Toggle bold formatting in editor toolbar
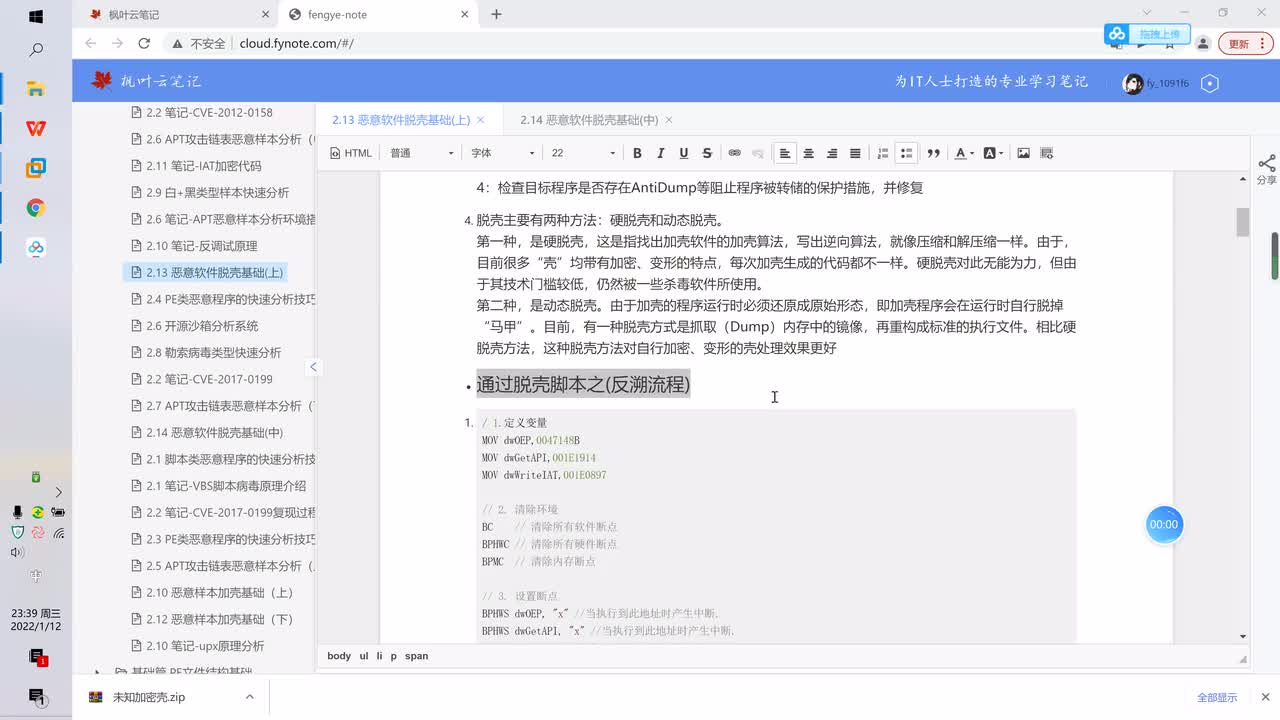Image resolution: width=1280 pixels, height=720 pixels. (637, 153)
